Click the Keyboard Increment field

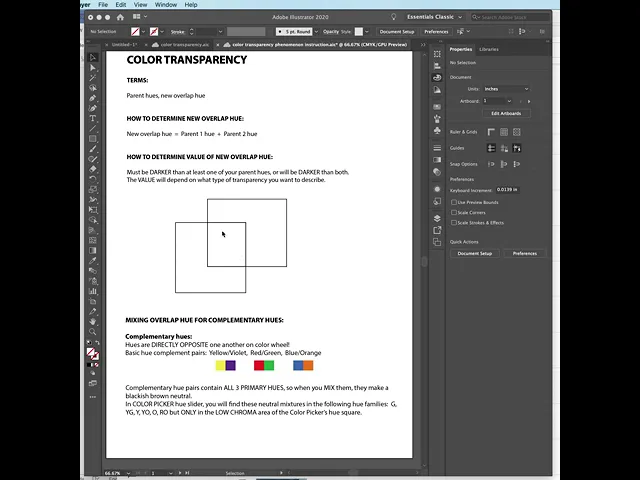pyautogui.click(x=507, y=190)
